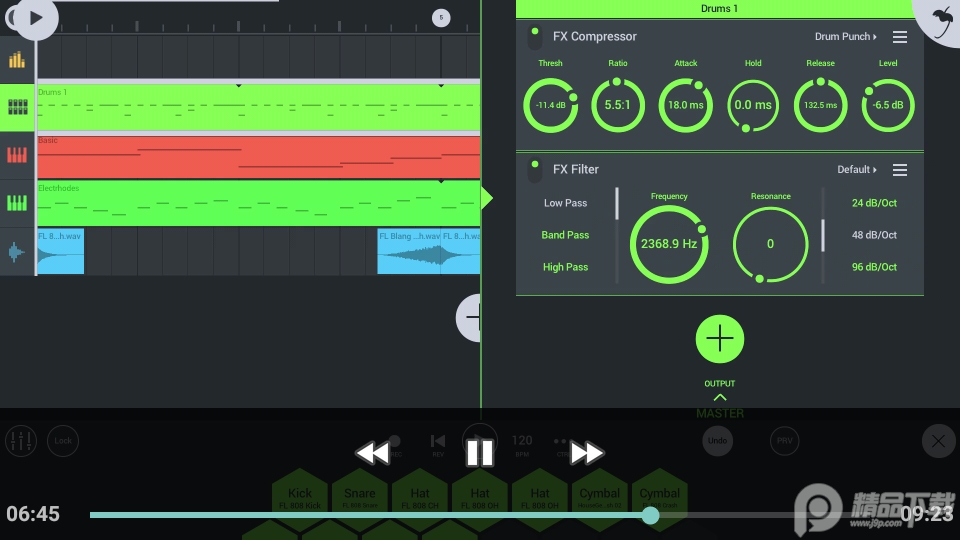This screenshot has width=960, height=540.
Task: Toggle the FX Filter power switch
Action: point(534,170)
